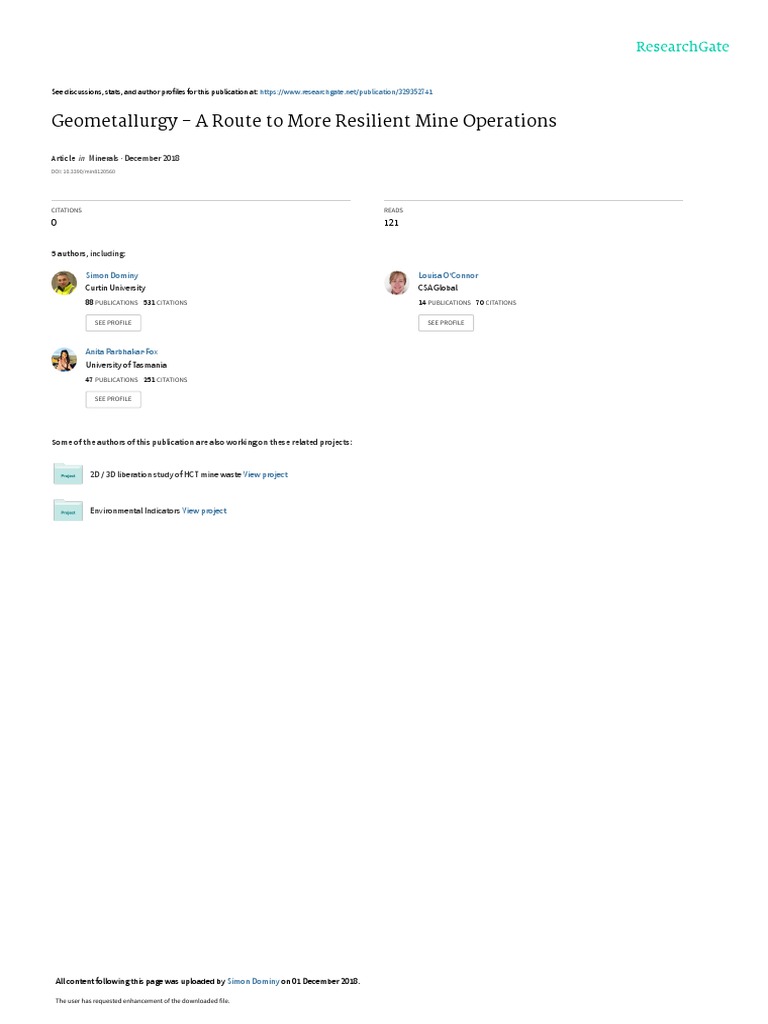Open Simon Dominy uploader link at page bottom
768x1024 pixels.
(x=253, y=982)
